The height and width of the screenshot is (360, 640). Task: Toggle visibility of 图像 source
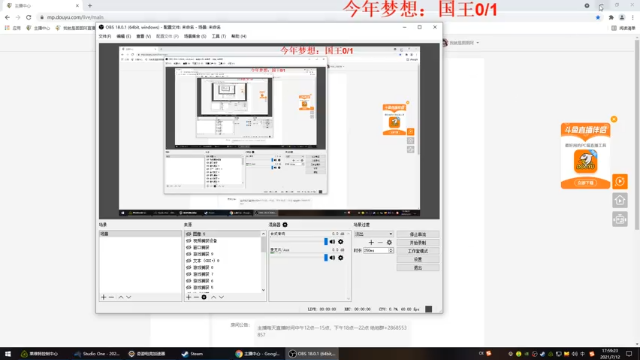tap(189, 234)
